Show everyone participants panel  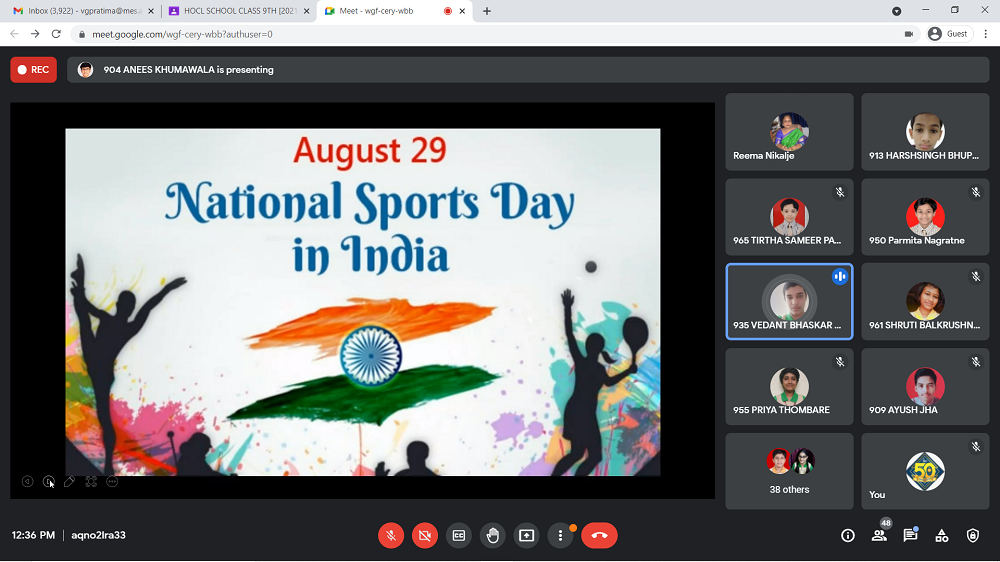tap(879, 536)
